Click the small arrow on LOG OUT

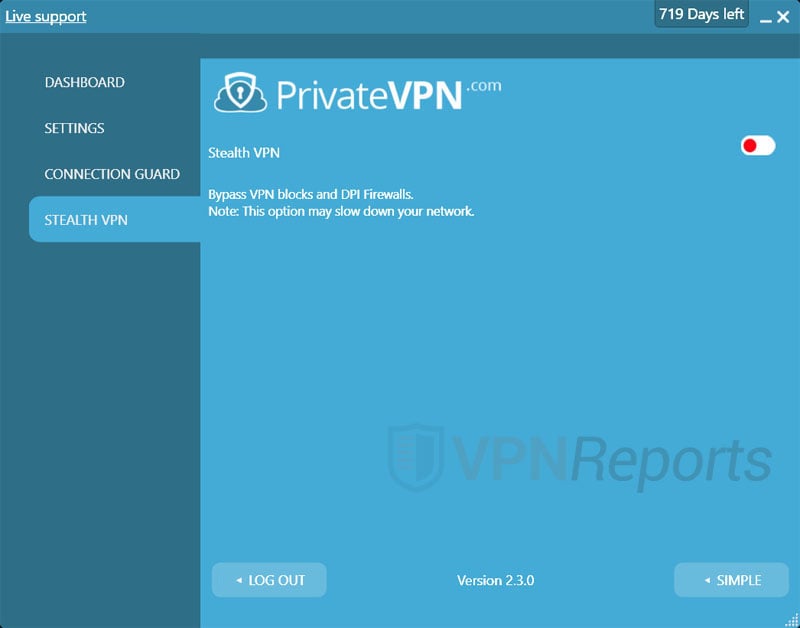click(x=239, y=580)
